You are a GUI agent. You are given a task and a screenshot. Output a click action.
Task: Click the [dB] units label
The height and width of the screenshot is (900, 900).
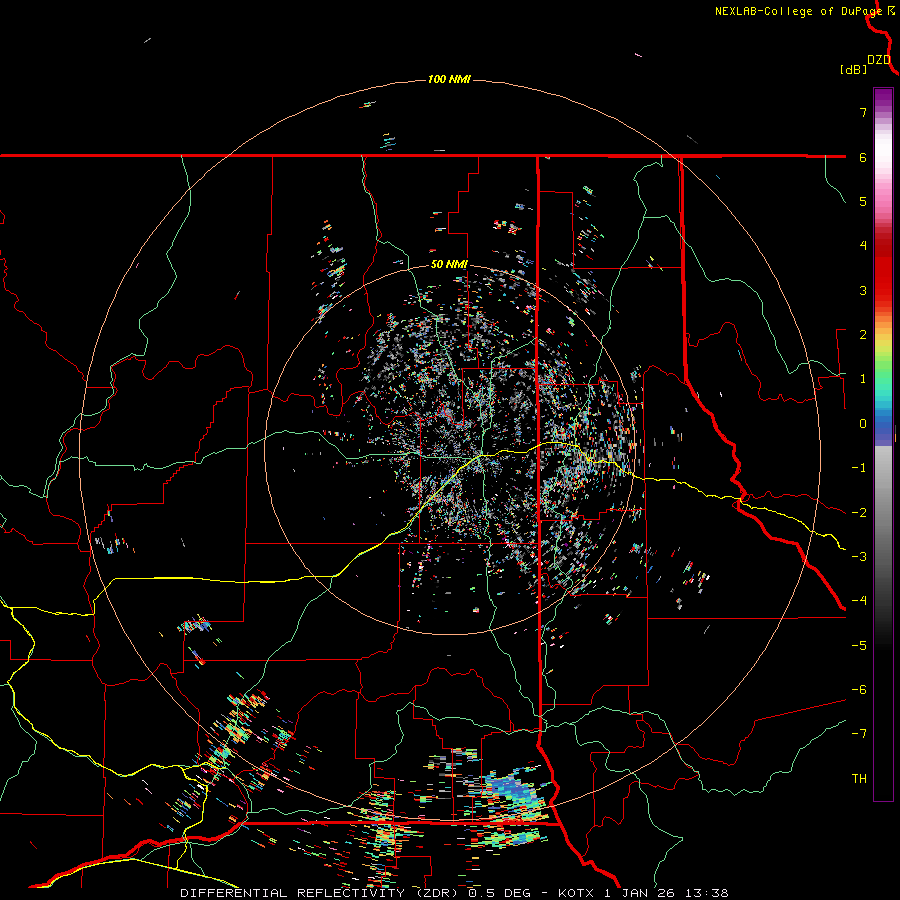click(853, 69)
